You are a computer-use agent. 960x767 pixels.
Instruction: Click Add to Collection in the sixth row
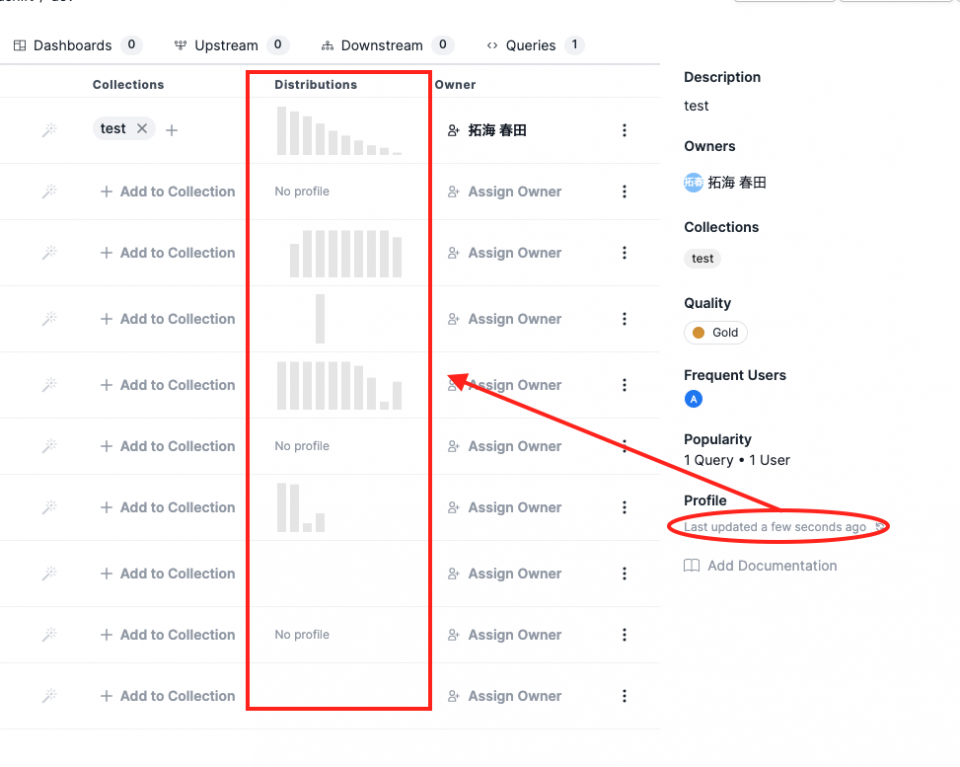[168, 446]
